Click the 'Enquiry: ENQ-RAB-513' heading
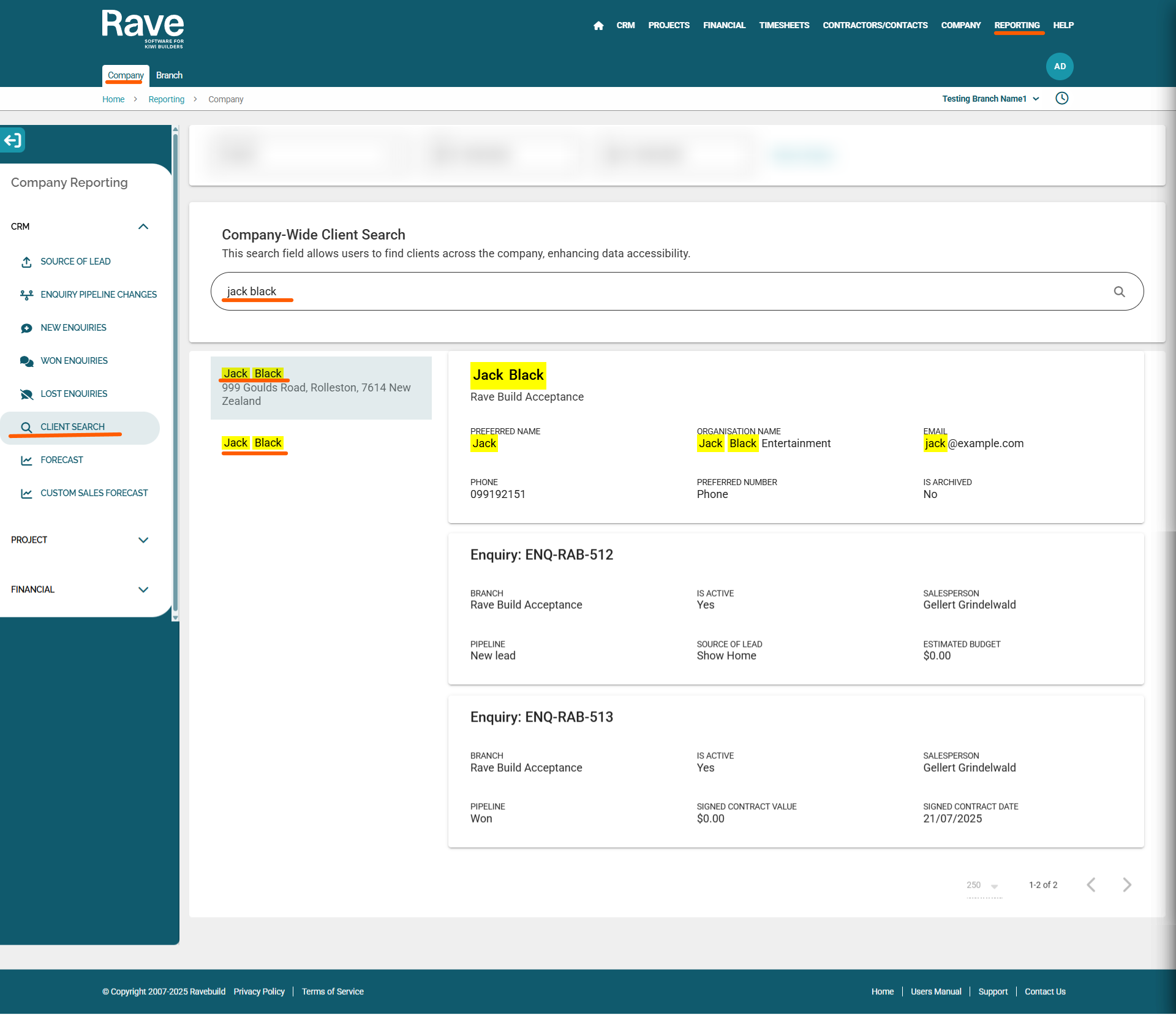The image size is (1176, 1015). pyautogui.click(x=541, y=717)
